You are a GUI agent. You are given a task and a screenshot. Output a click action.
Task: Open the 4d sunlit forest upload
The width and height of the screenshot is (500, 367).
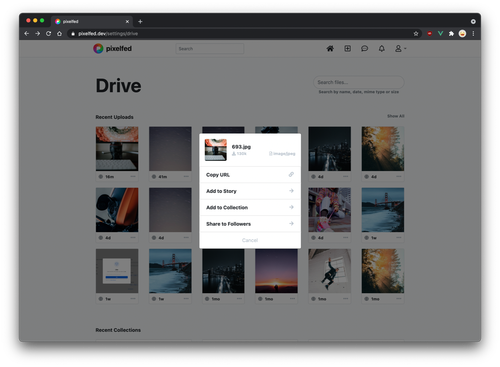[383, 149]
